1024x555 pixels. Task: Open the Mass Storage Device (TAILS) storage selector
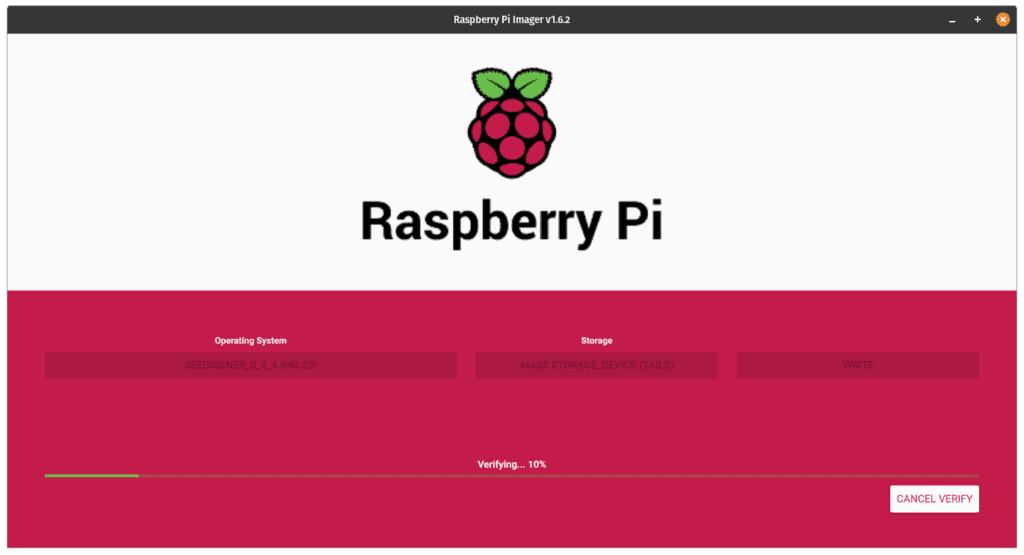[596, 365]
